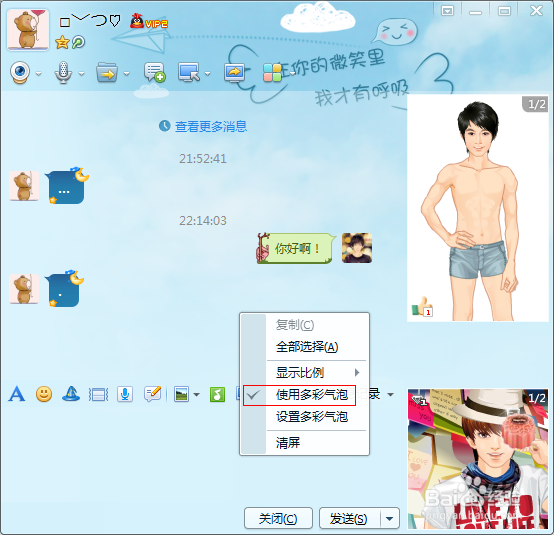Click the upper QQ show avatar figure
The height and width of the screenshot is (535, 554).
point(478,208)
